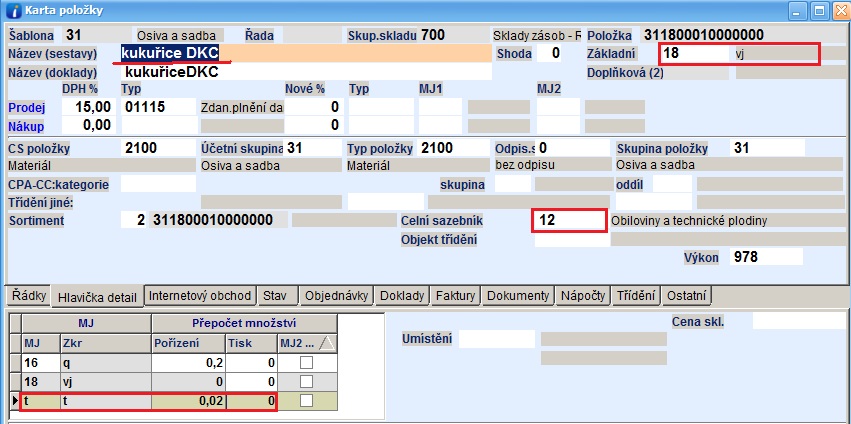This screenshot has height=424, width=851.
Task: Click the Základní unit field containing 18
Action: [x=695, y=53]
